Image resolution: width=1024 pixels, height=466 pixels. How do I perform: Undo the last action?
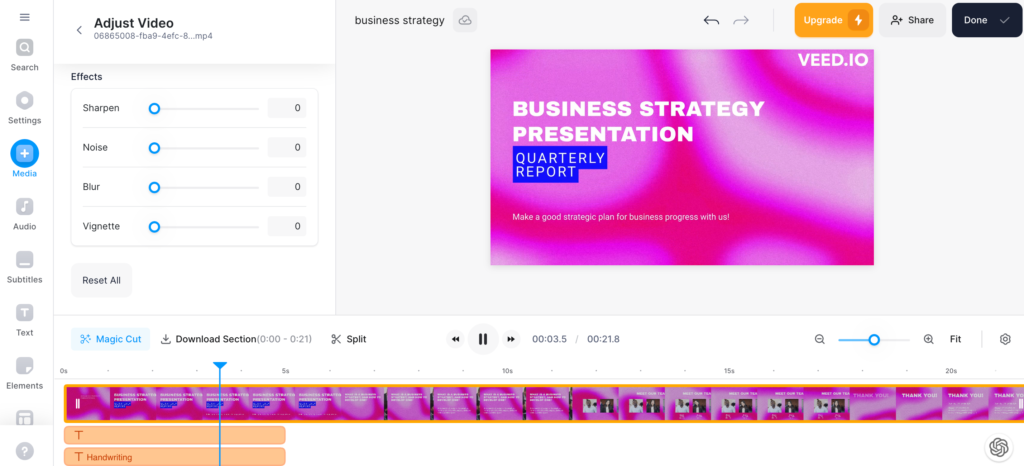711,20
